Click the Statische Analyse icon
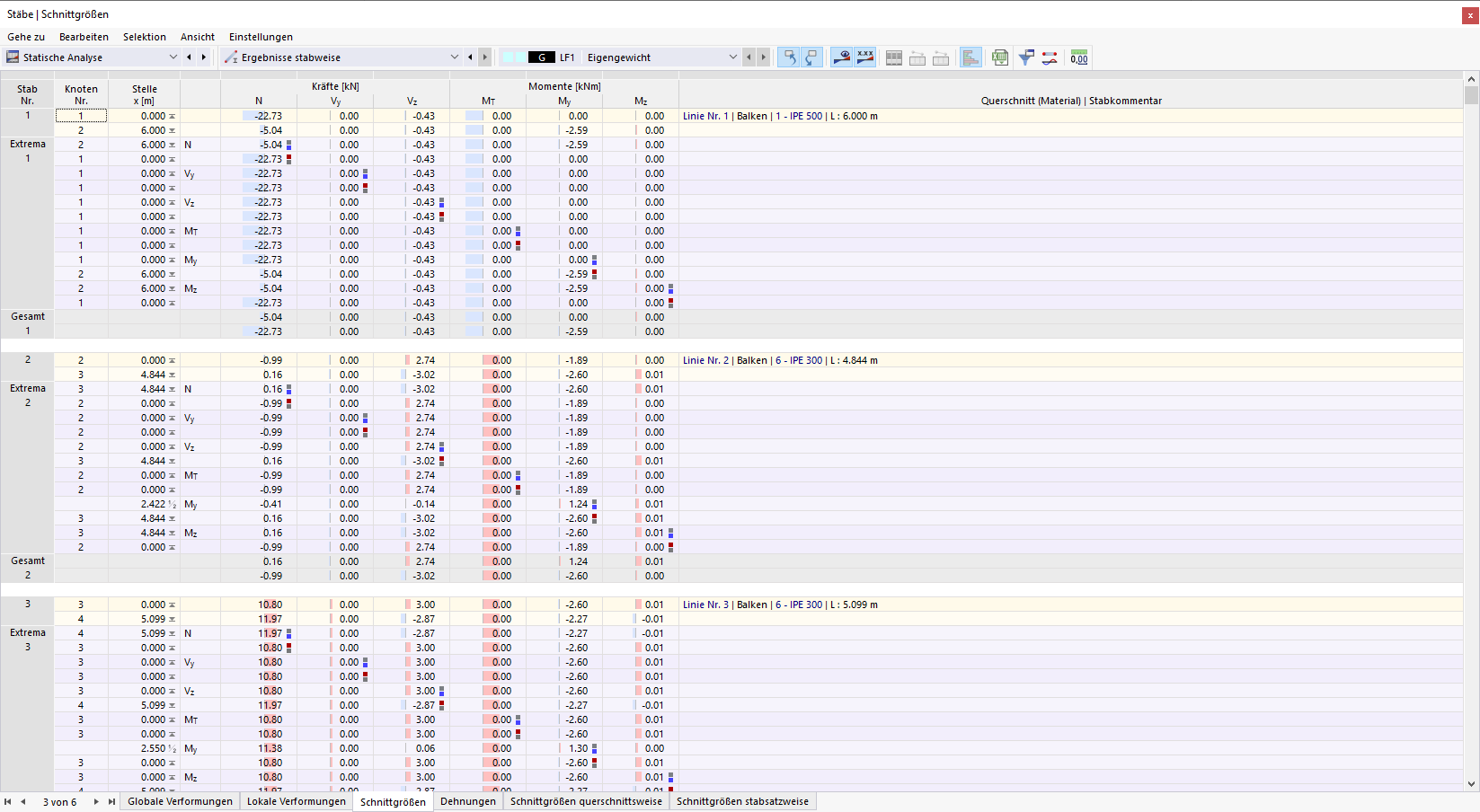 coord(13,57)
